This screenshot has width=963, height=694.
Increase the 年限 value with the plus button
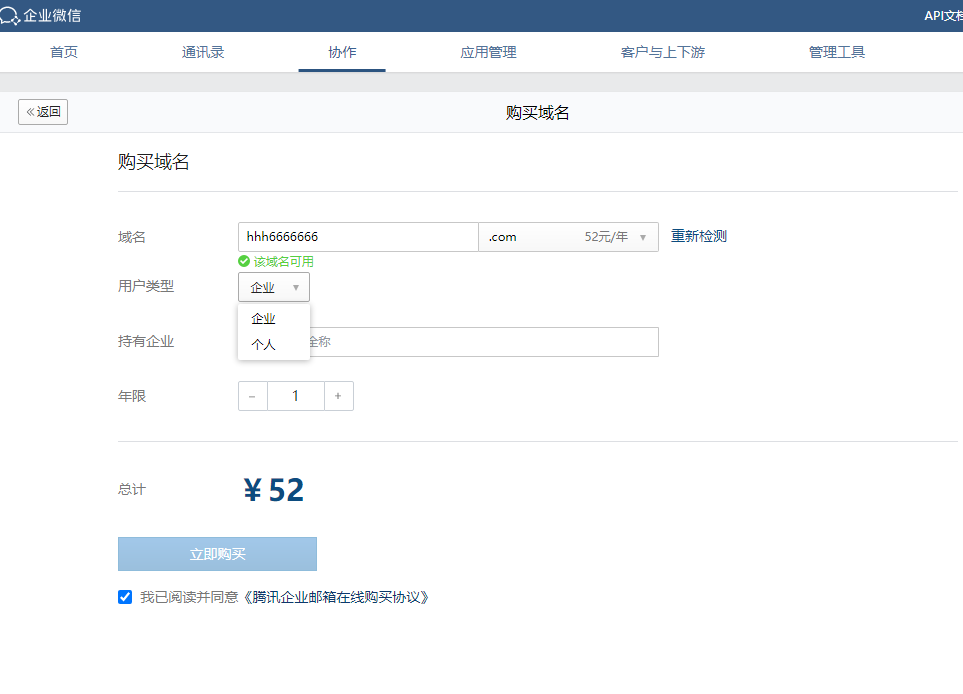(338, 396)
